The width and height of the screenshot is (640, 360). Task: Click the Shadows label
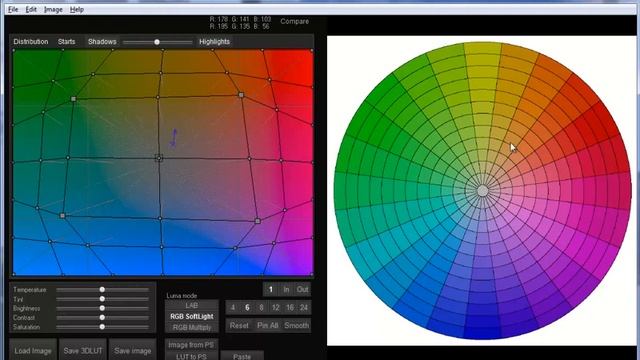click(x=102, y=42)
